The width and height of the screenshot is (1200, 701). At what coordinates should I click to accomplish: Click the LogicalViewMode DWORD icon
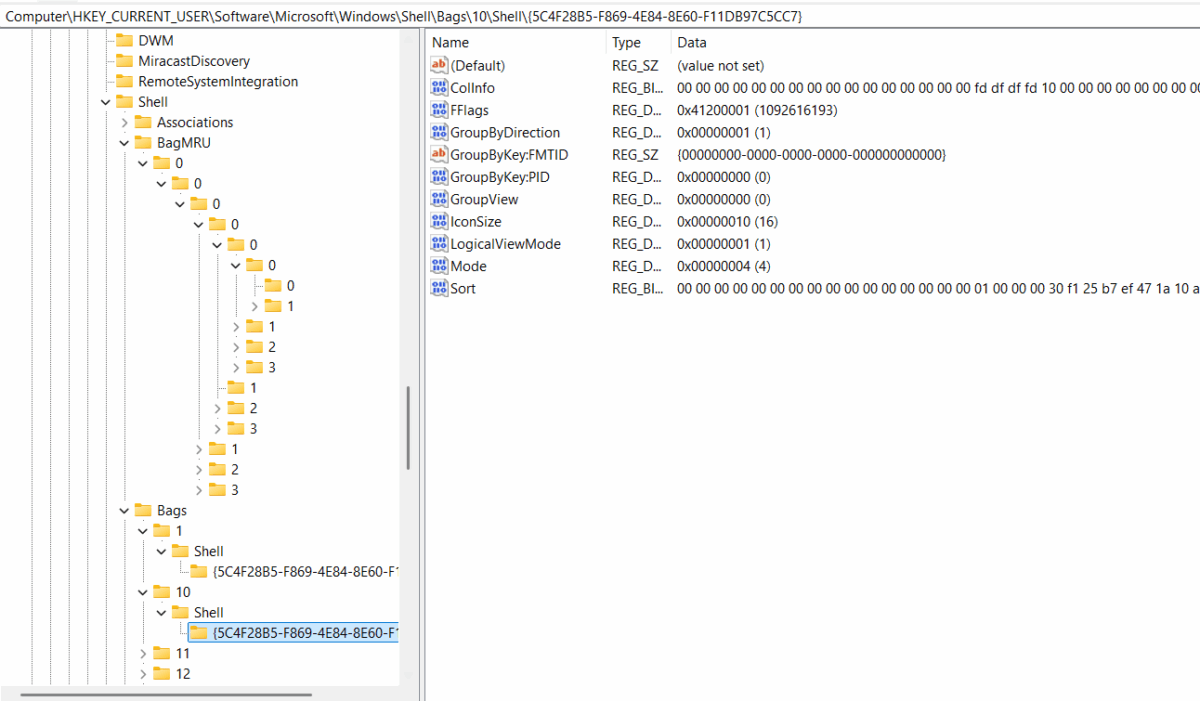coord(438,243)
